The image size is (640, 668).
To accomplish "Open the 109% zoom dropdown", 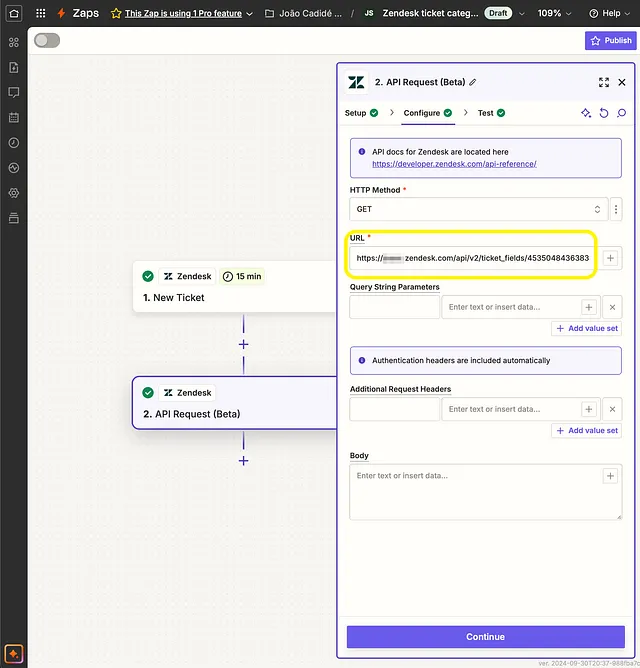I will click(554, 14).
